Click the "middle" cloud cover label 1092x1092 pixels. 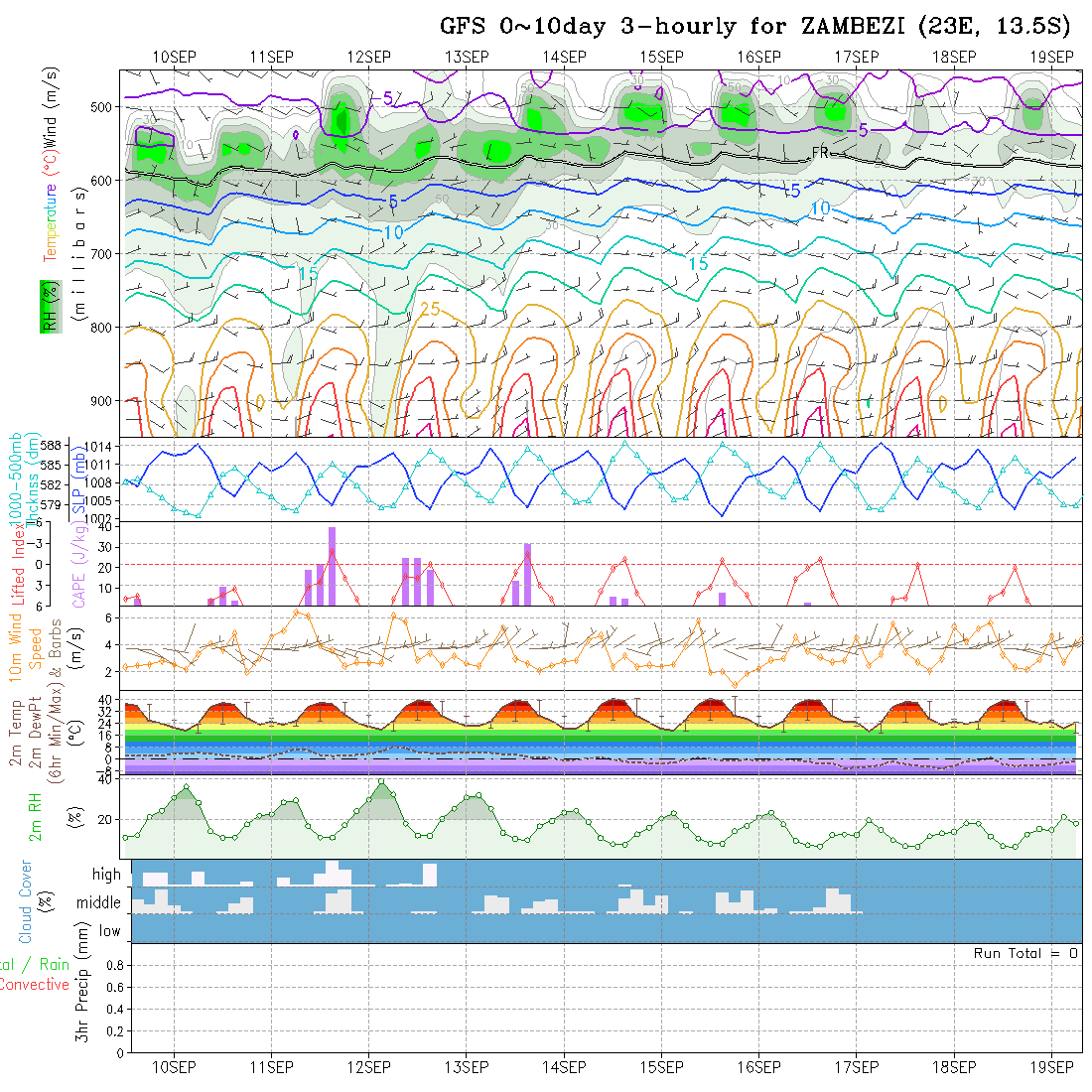pyautogui.click(x=99, y=903)
